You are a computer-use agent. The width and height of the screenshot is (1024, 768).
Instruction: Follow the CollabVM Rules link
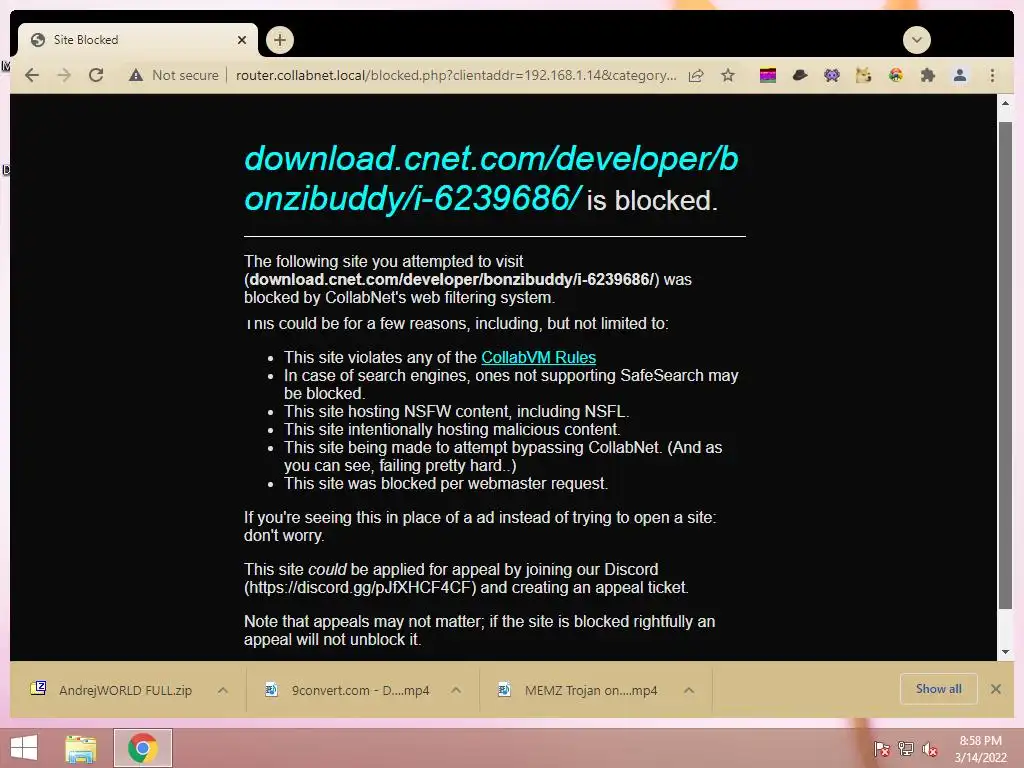(538, 357)
